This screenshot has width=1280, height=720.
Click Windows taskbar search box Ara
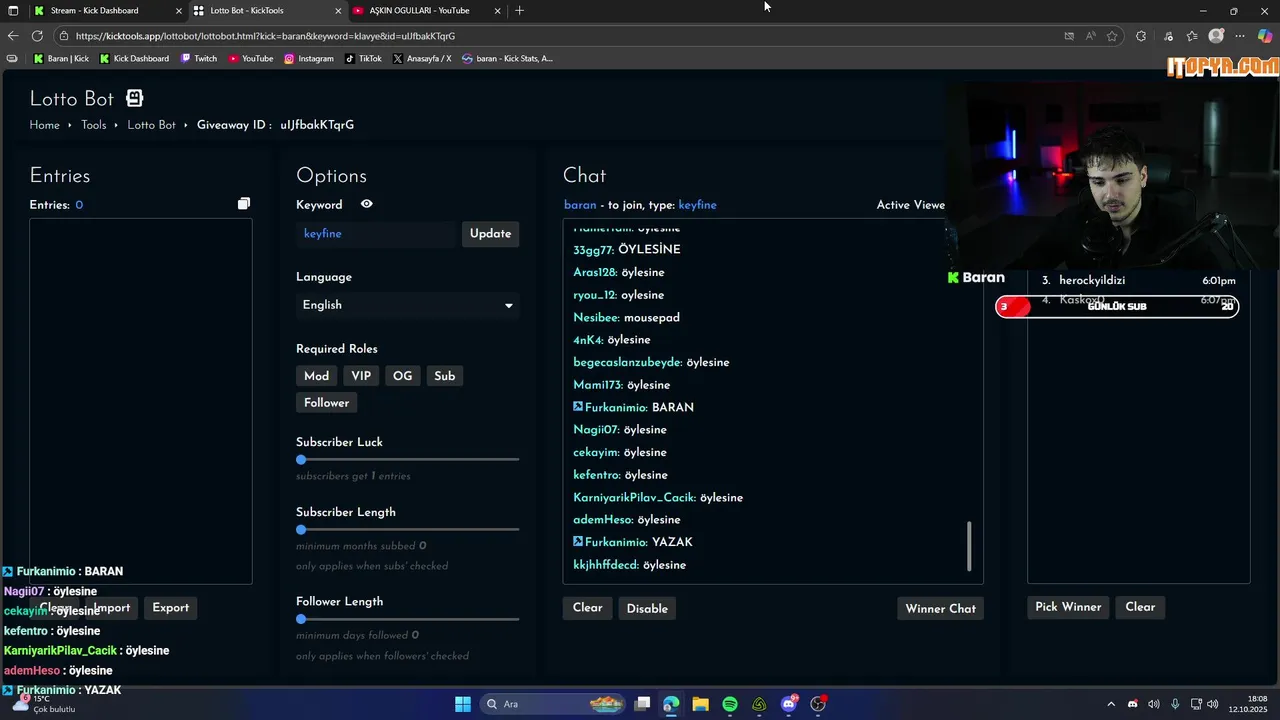[551, 704]
